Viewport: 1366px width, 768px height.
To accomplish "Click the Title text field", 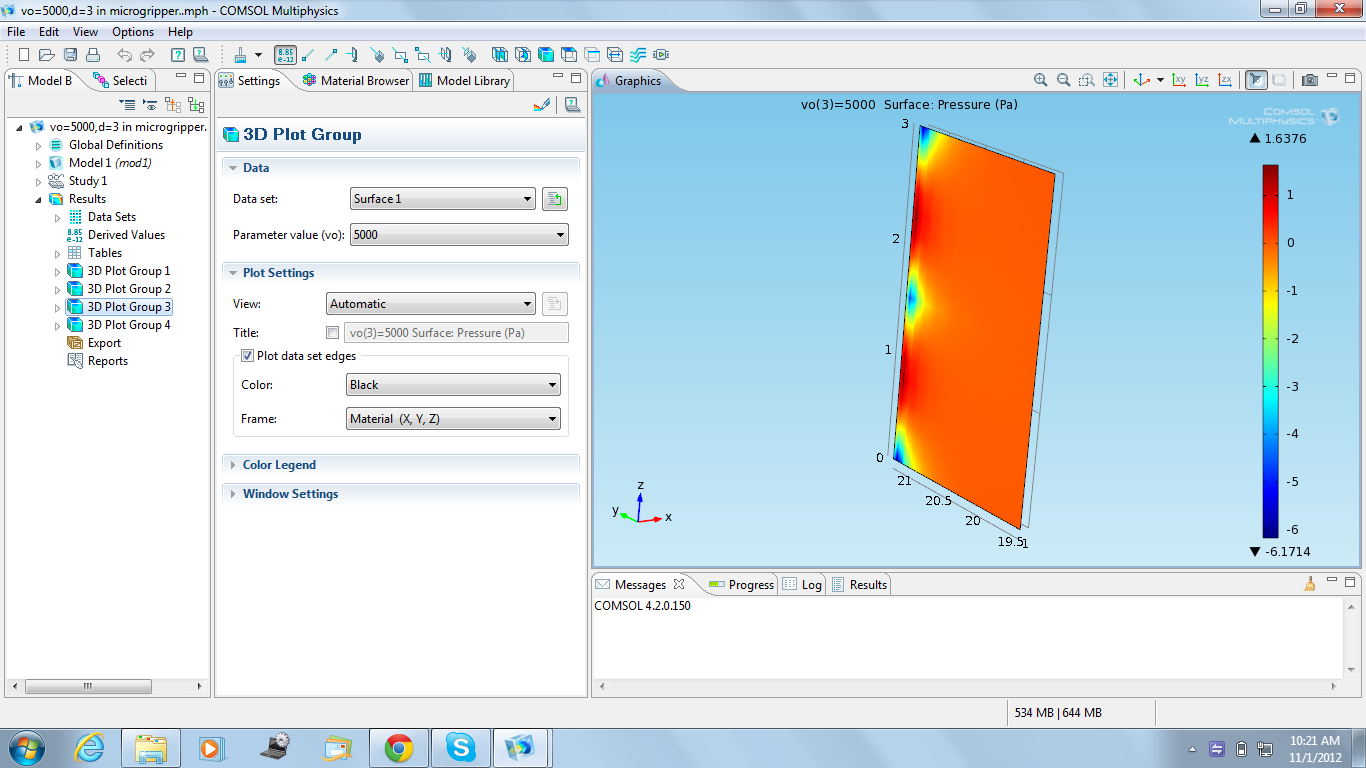I will click(x=456, y=333).
